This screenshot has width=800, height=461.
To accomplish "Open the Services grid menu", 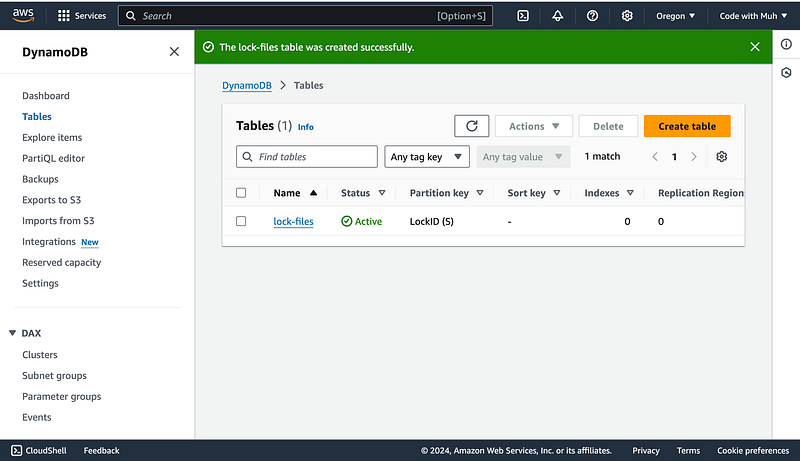I will coord(82,16).
